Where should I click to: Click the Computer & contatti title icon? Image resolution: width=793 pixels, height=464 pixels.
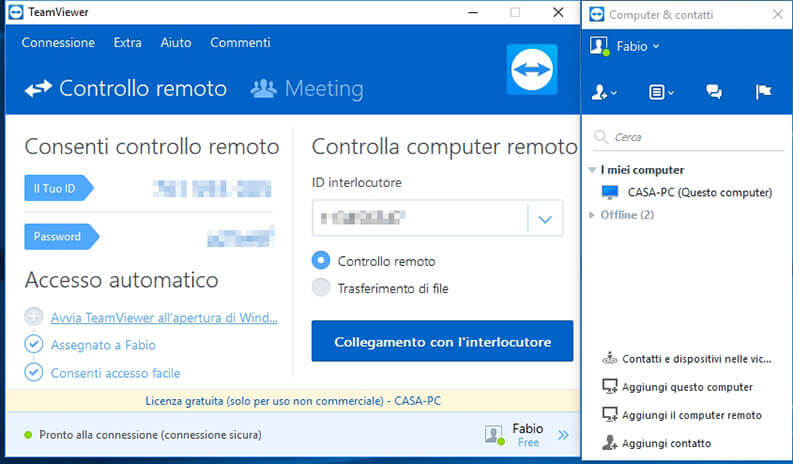[597, 15]
